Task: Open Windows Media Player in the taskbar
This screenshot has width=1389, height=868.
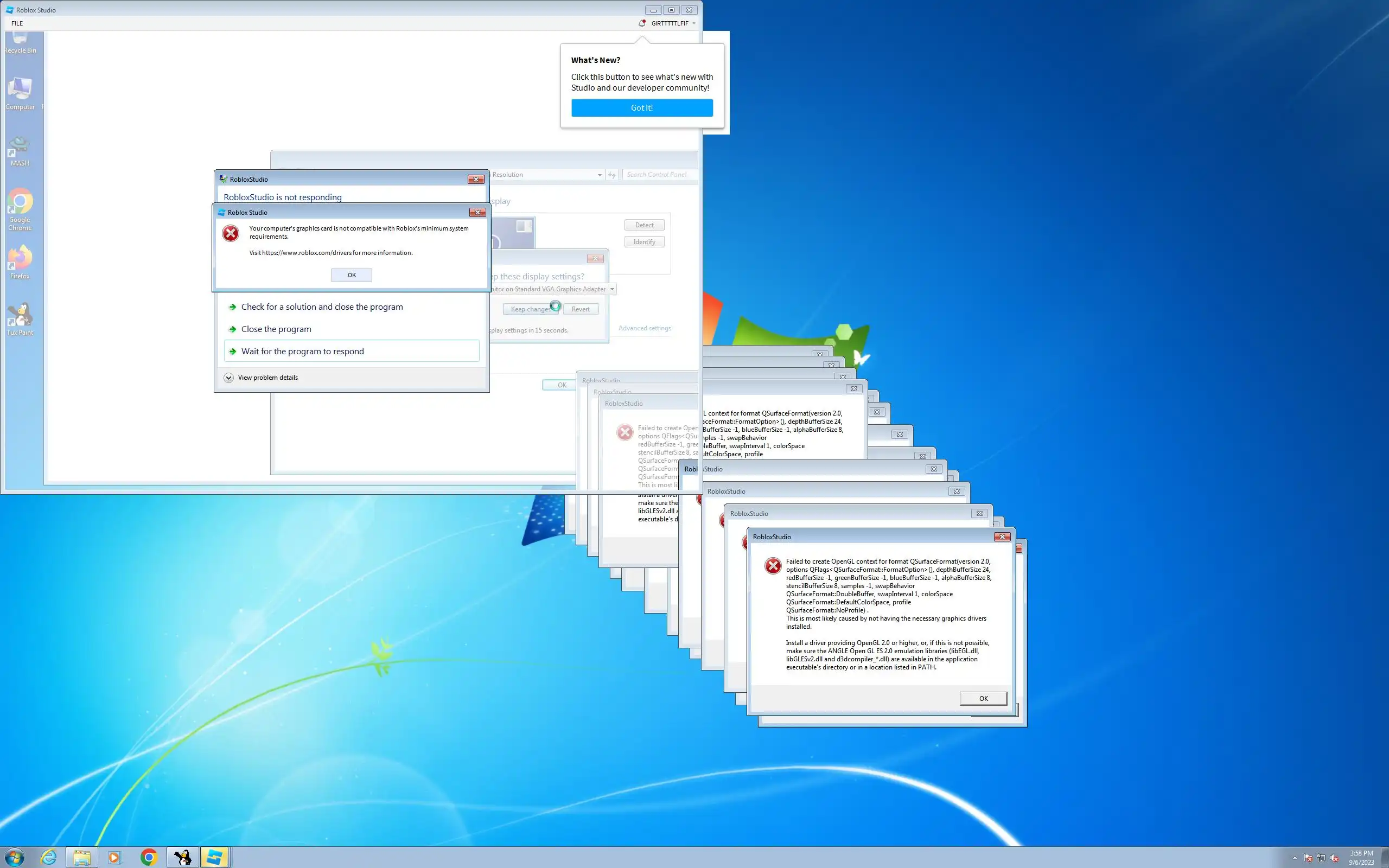Action: [114, 857]
